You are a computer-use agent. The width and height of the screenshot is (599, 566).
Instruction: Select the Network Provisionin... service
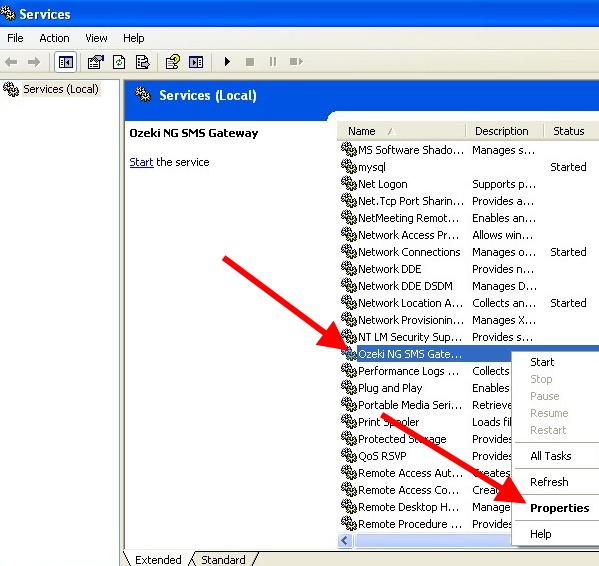[411, 320]
